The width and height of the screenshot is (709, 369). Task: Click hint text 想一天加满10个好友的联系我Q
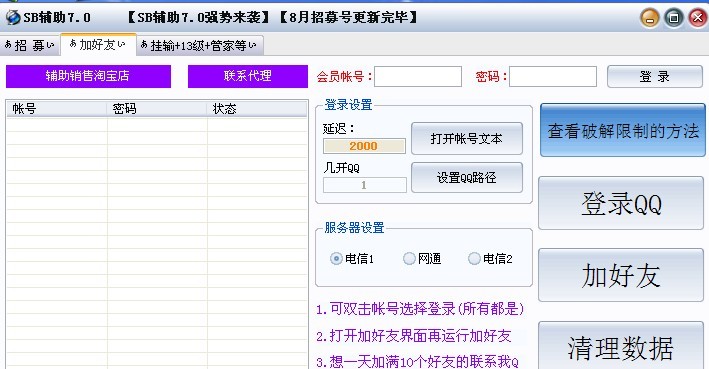(417, 362)
